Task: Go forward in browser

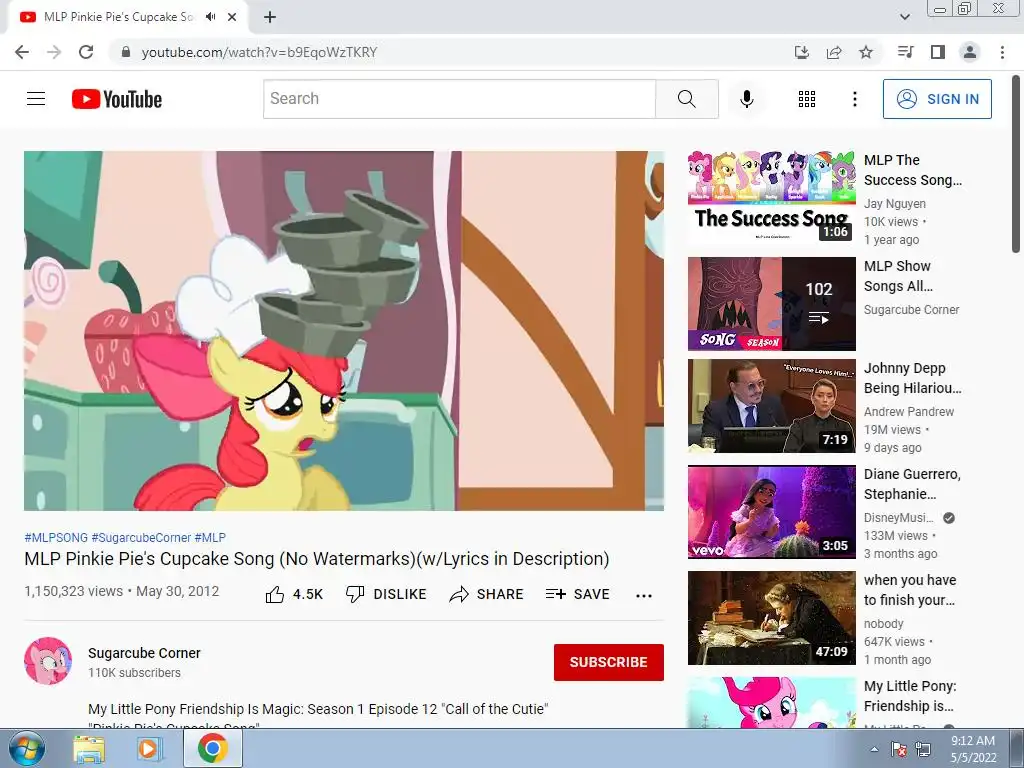Action: click(x=54, y=52)
